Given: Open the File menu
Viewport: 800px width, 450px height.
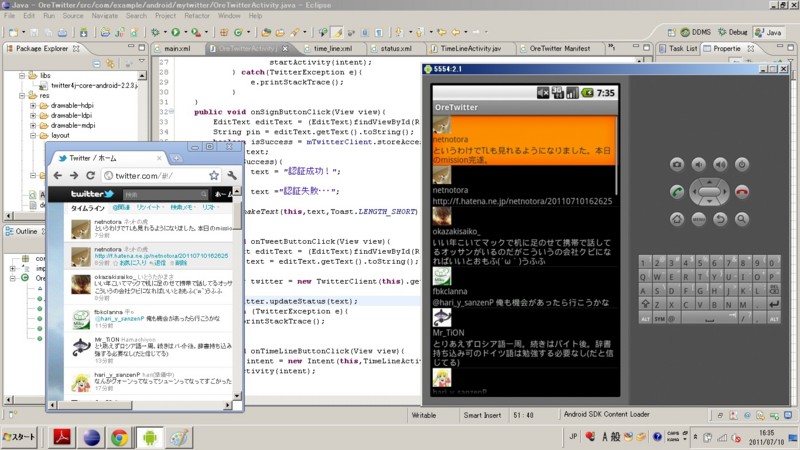Looking at the screenshot, I should [x=9, y=16].
